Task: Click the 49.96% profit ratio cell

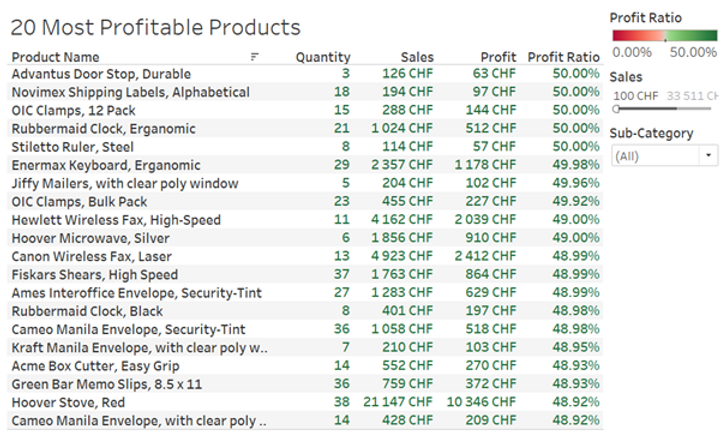Action: pyautogui.click(x=576, y=183)
